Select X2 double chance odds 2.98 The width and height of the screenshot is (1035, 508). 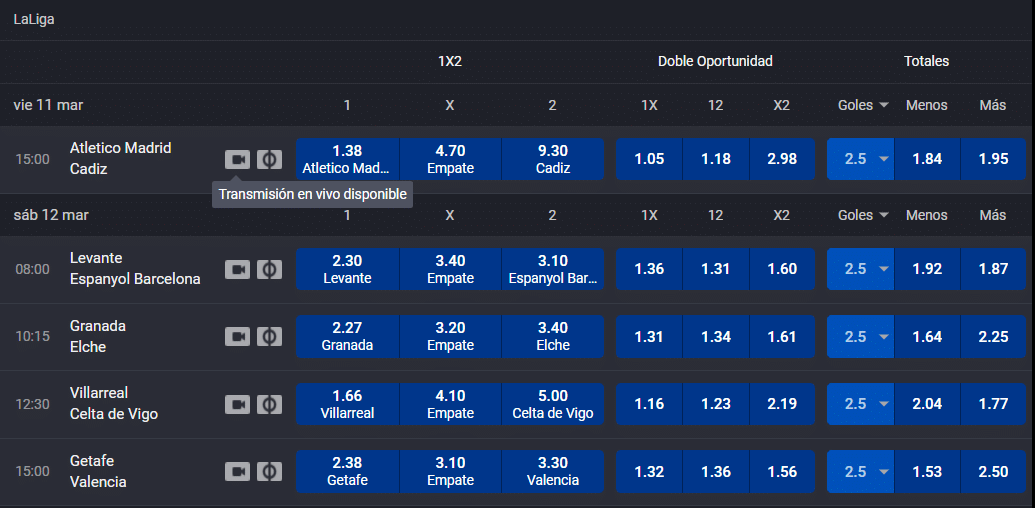point(782,159)
